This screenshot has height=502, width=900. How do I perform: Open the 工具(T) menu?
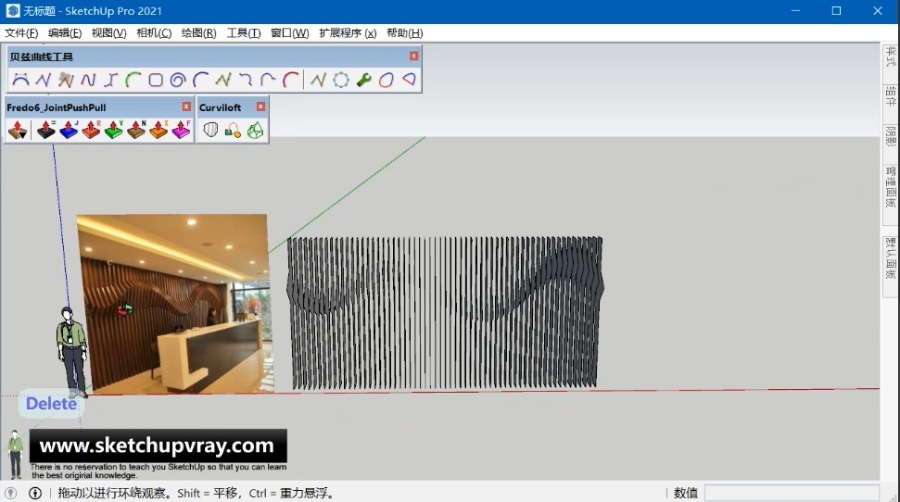pos(243,33)
